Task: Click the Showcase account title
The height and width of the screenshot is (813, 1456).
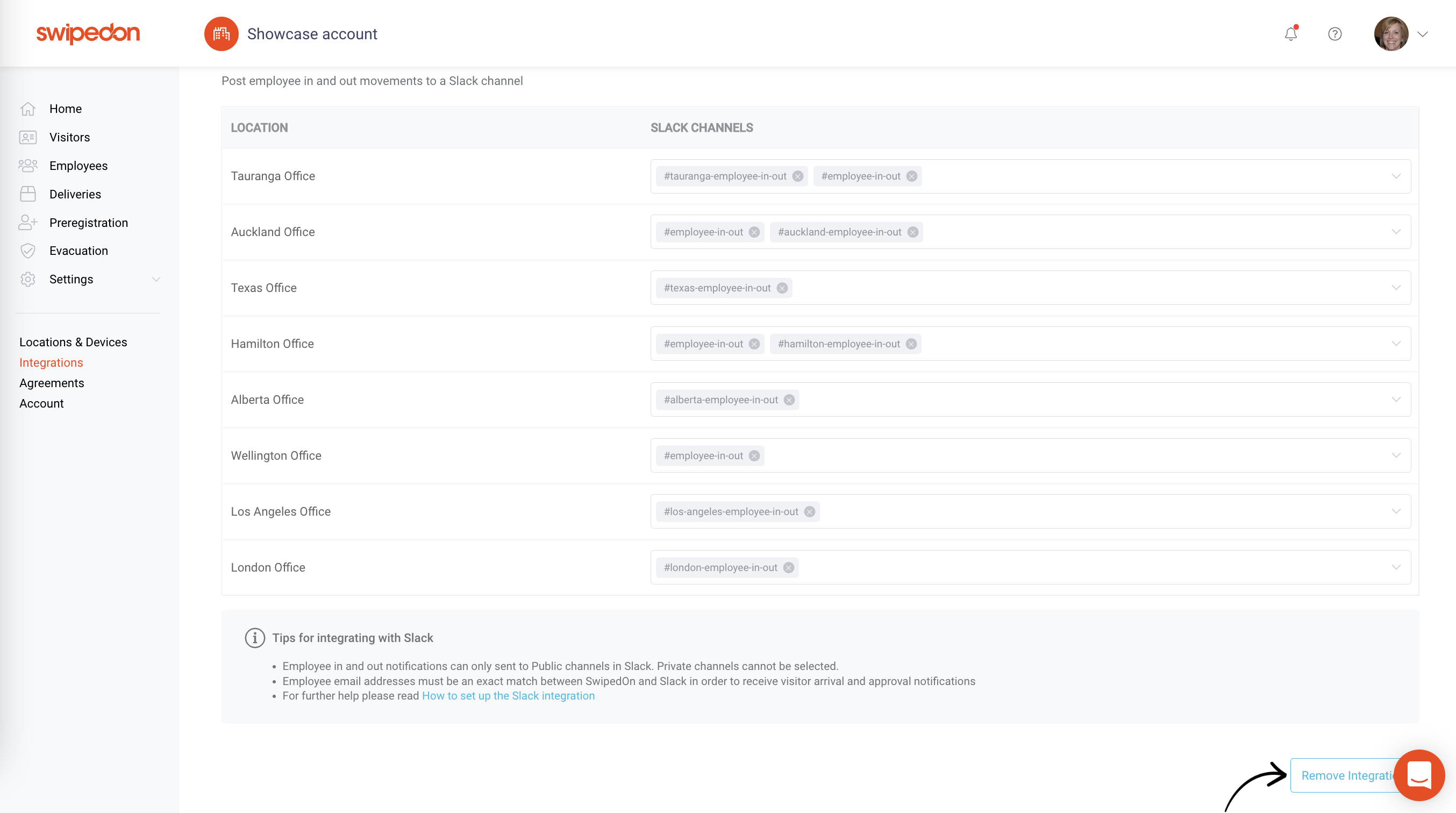Action: click(312, 34)
